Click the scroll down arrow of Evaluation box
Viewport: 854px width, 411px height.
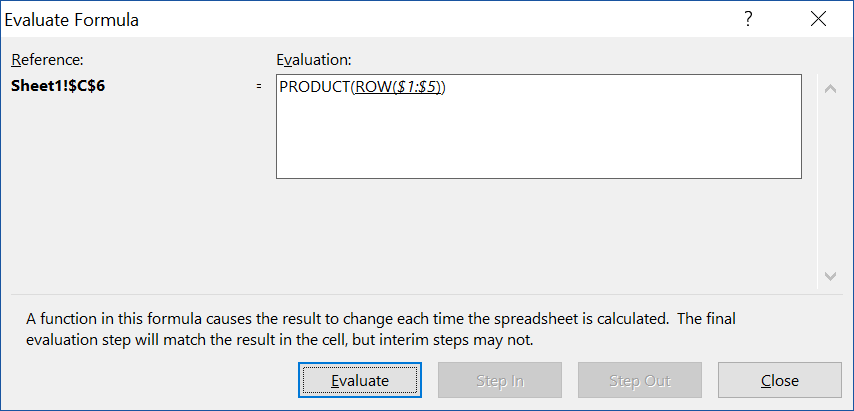828,275
